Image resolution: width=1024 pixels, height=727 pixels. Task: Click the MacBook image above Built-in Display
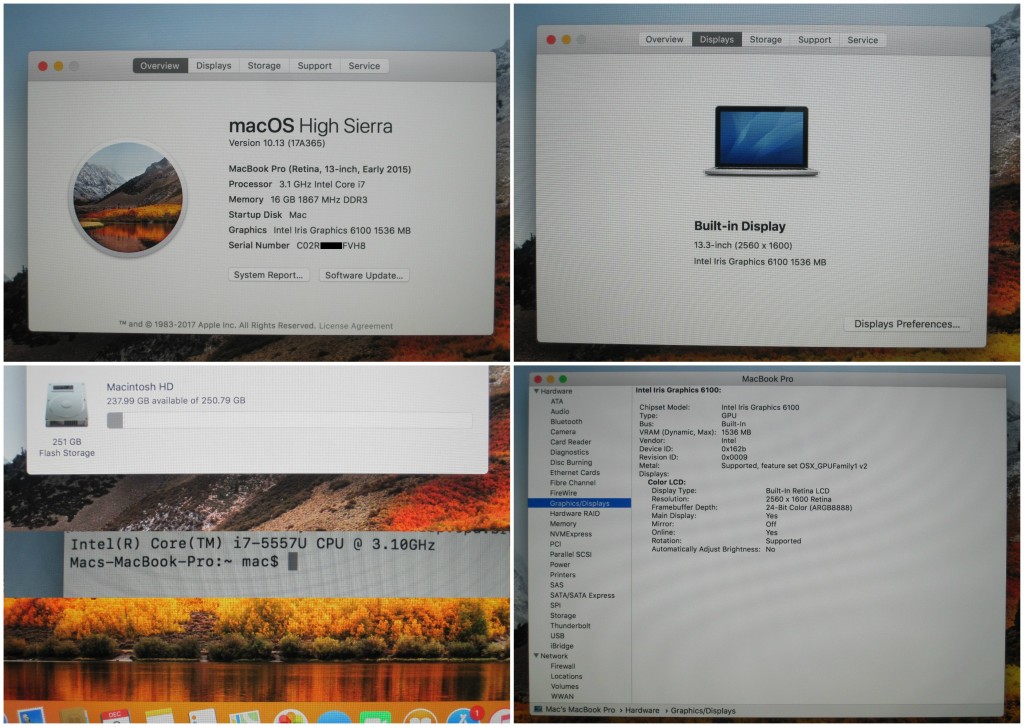click(761, 141)
